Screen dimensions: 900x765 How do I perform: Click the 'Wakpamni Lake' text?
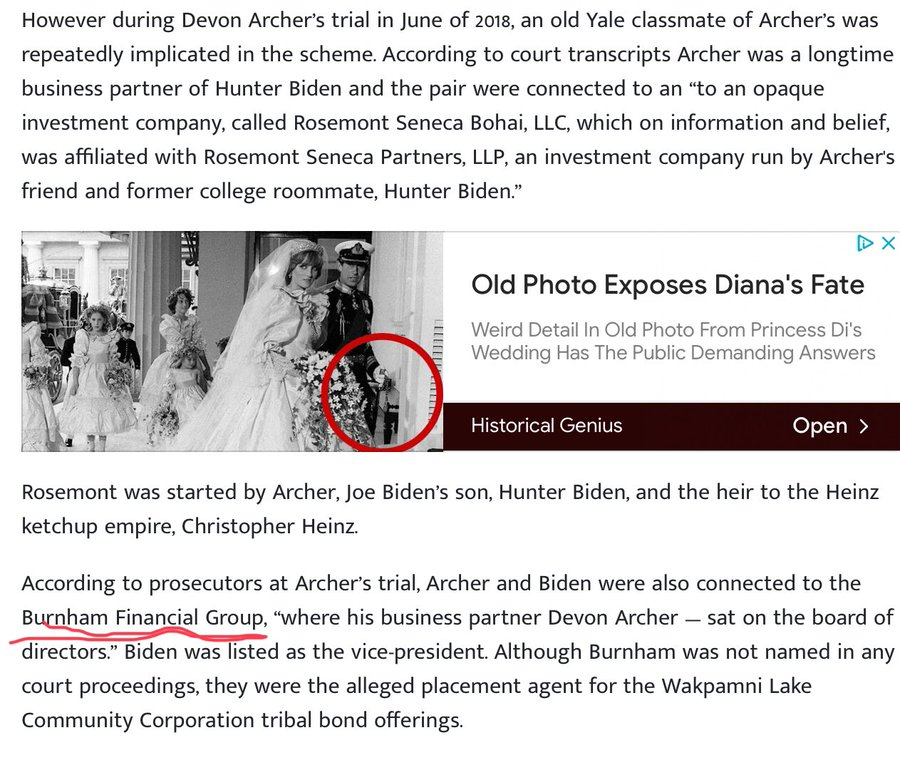736,686
